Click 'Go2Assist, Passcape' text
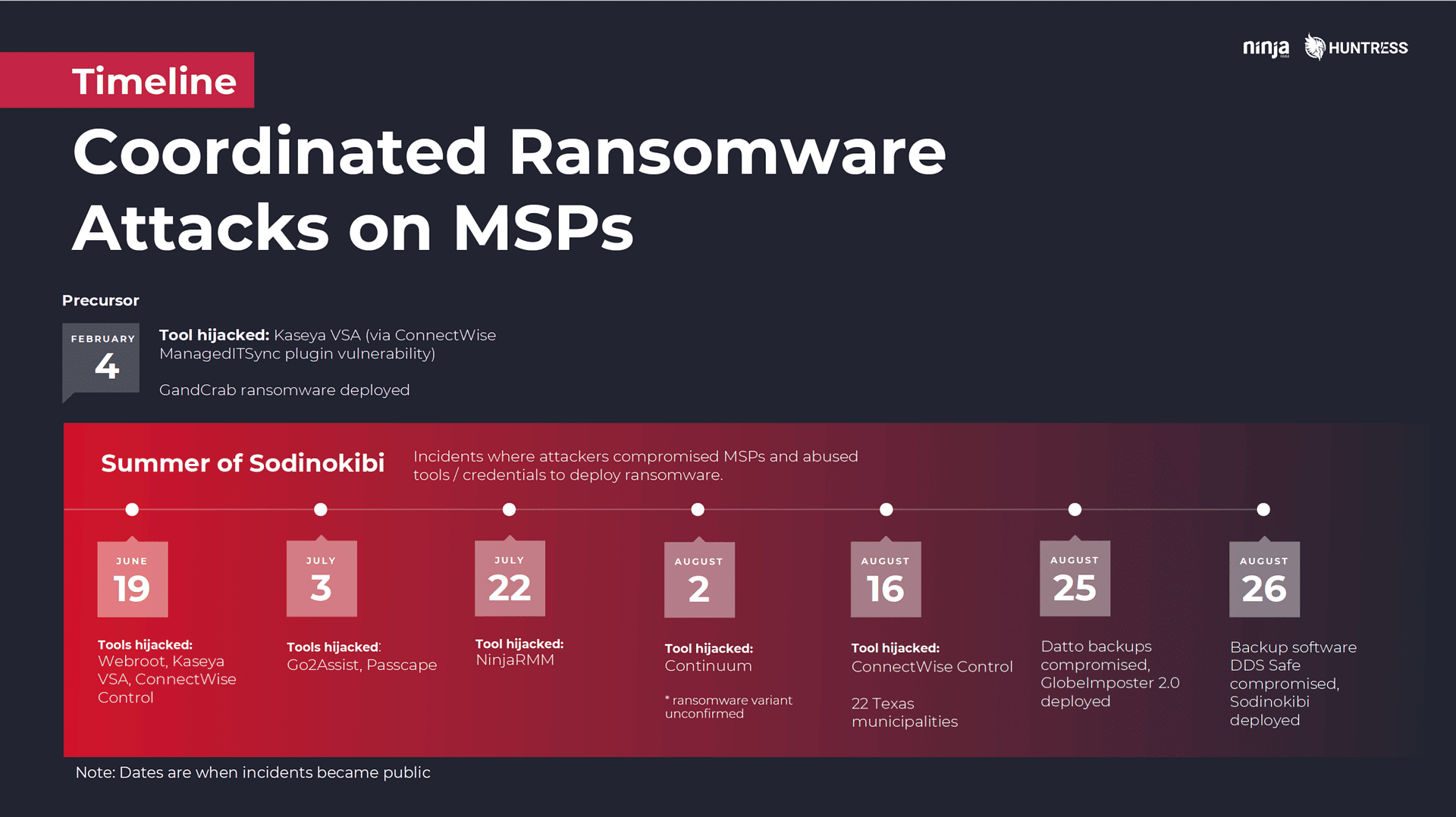The width and height of the screenshot is (1456, 817). point(362,665)
